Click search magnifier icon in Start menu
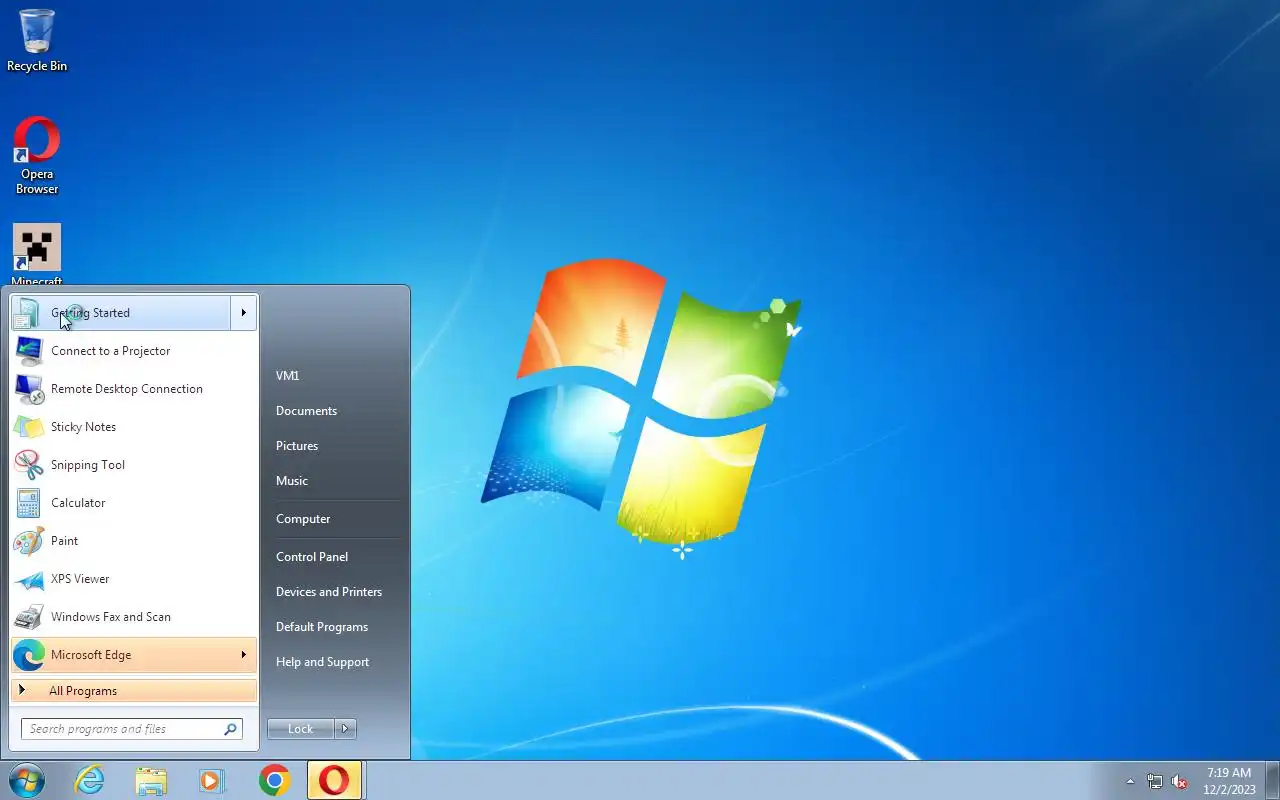 [231, 729]
